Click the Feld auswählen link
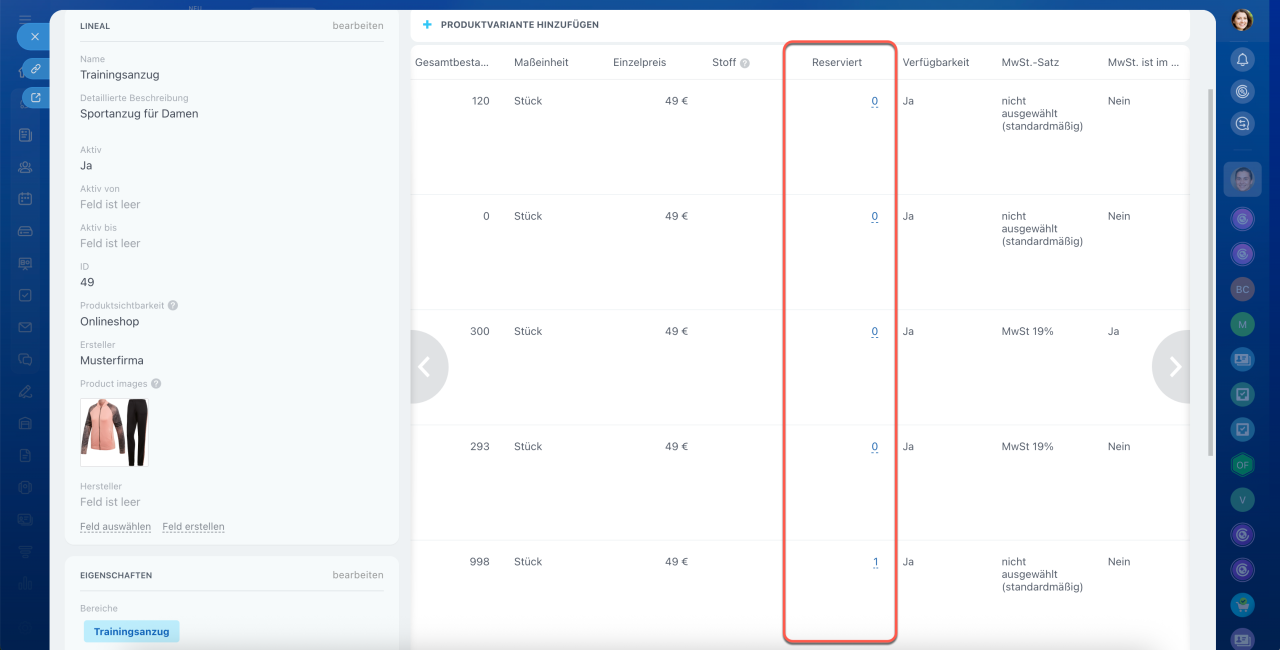Viewport: 1280px width, 650px height. [115, 526]
